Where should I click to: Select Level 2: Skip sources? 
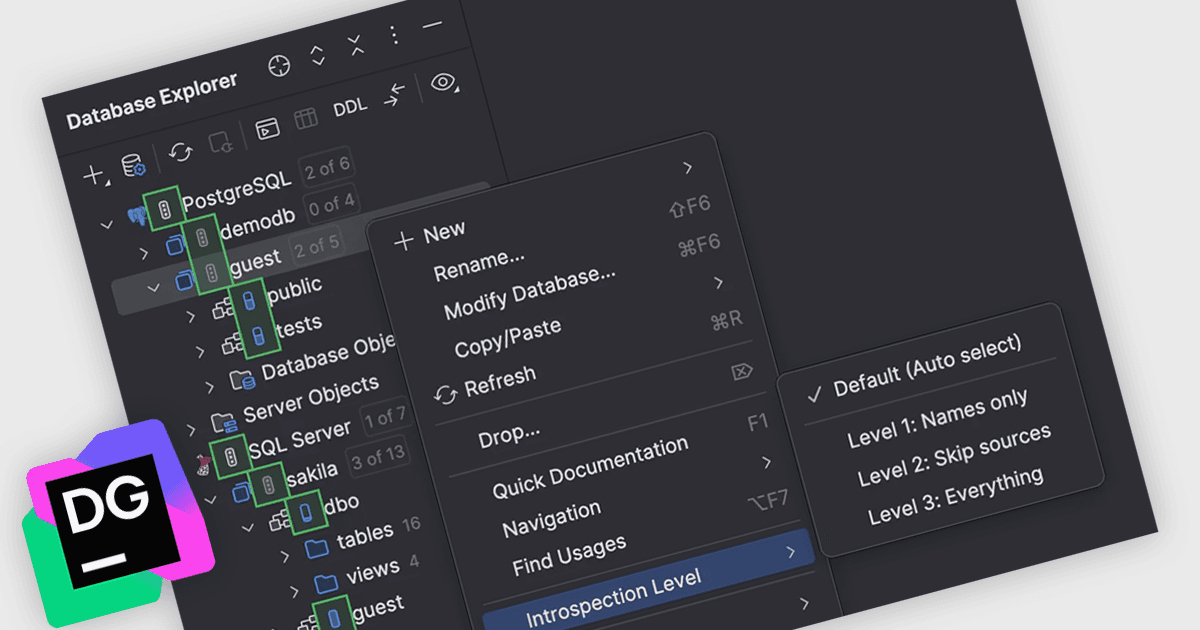pyautogui.click(x=954, y=455)
